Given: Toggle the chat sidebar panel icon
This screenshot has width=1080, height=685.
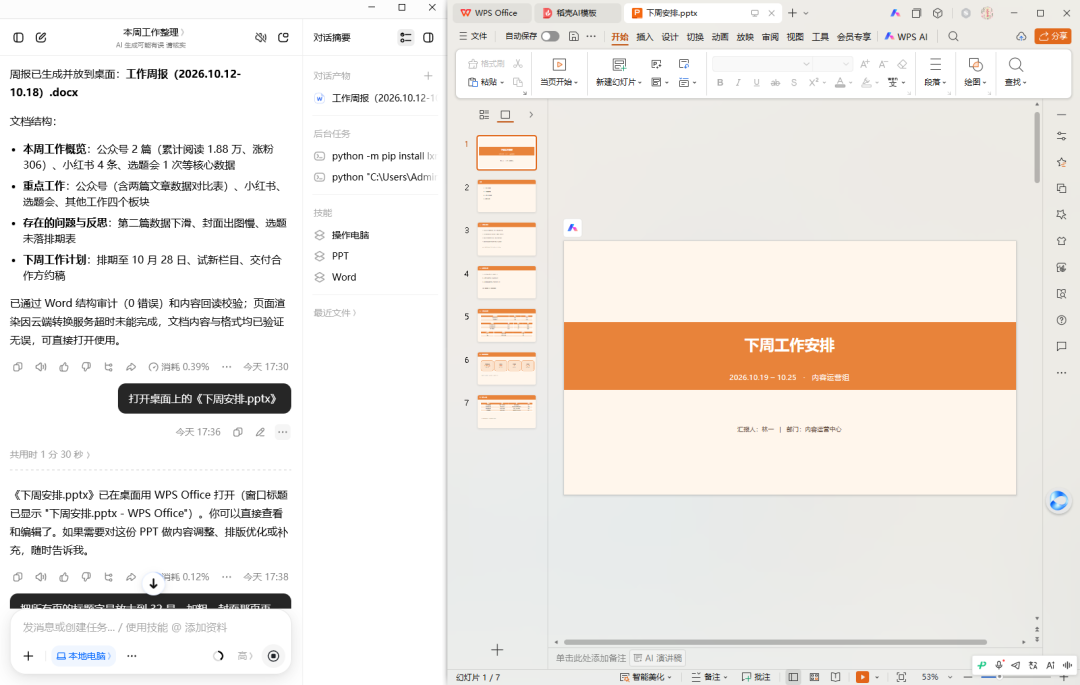Looking at the screenshot, I should coord(19,38).
